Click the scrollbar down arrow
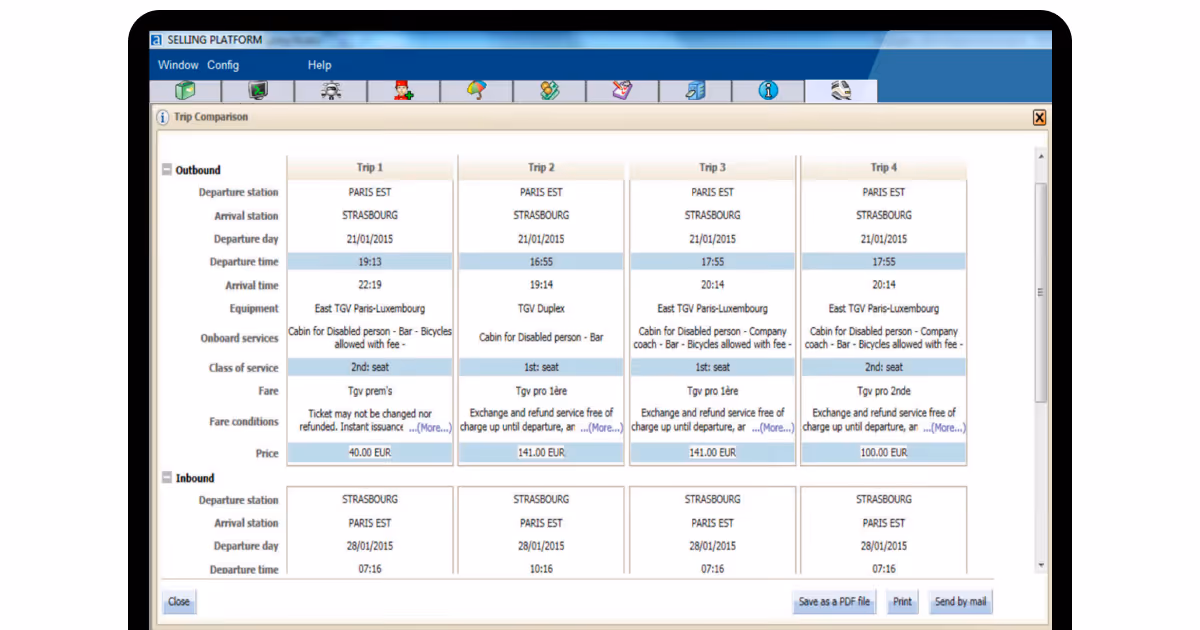 point(1041,565)
